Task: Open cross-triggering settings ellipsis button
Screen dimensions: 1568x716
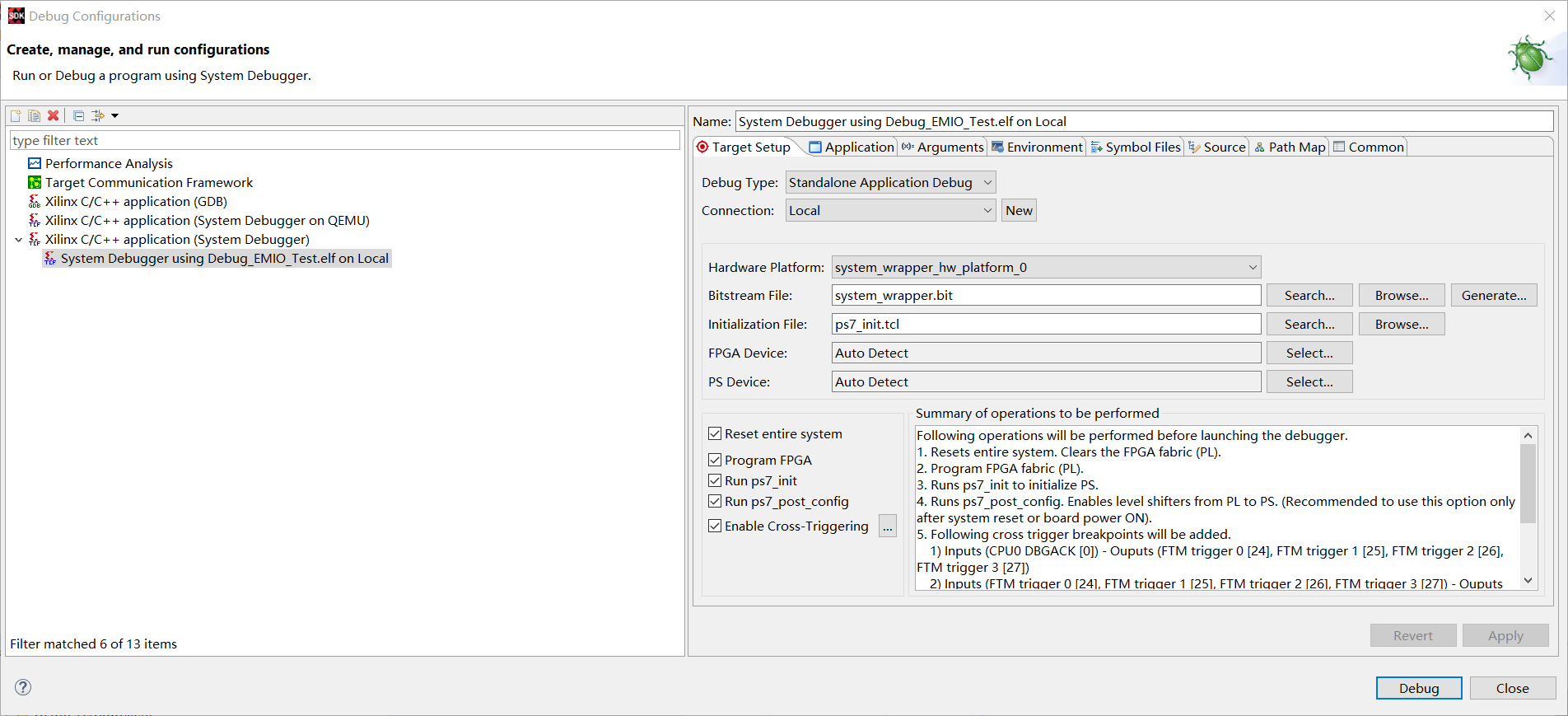Action: (x=887, y=526)
